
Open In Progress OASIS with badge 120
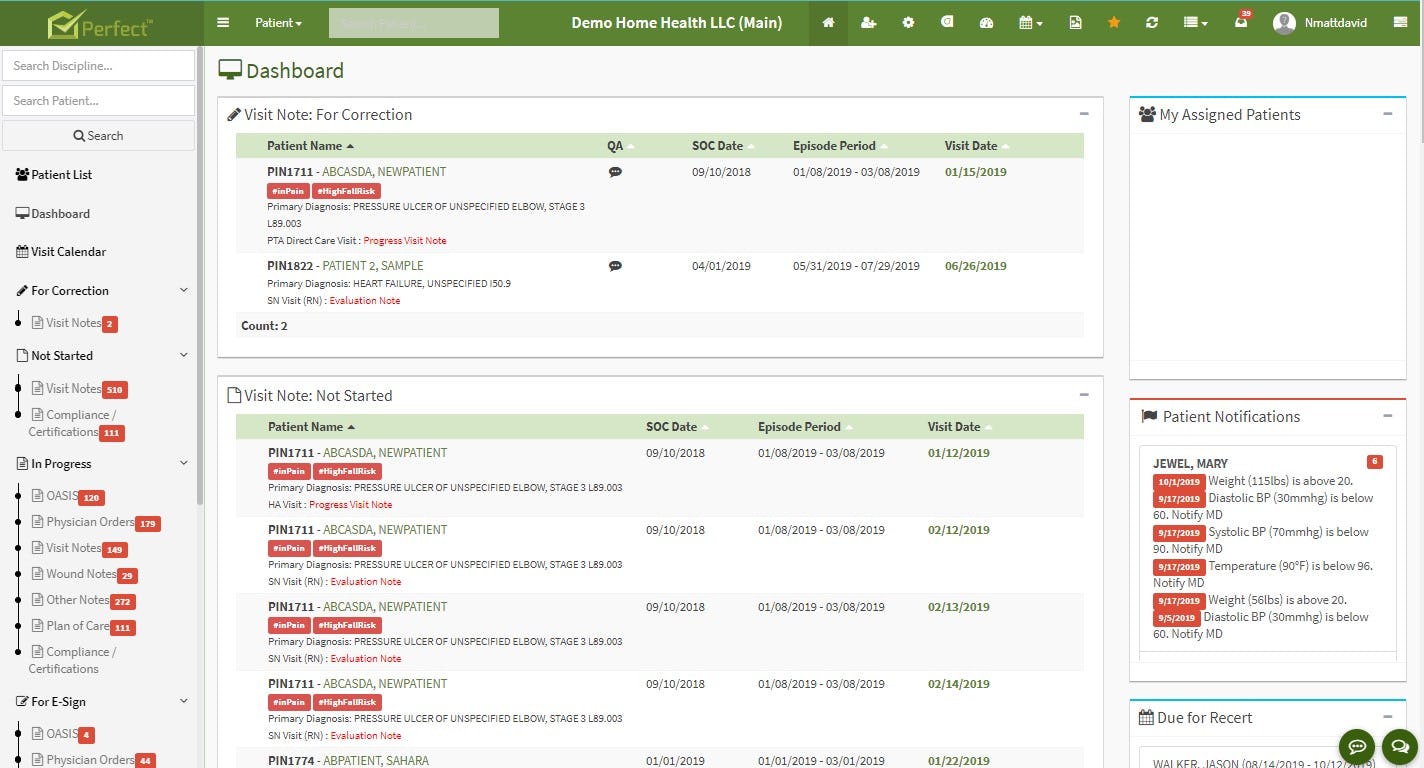point(67,496)
